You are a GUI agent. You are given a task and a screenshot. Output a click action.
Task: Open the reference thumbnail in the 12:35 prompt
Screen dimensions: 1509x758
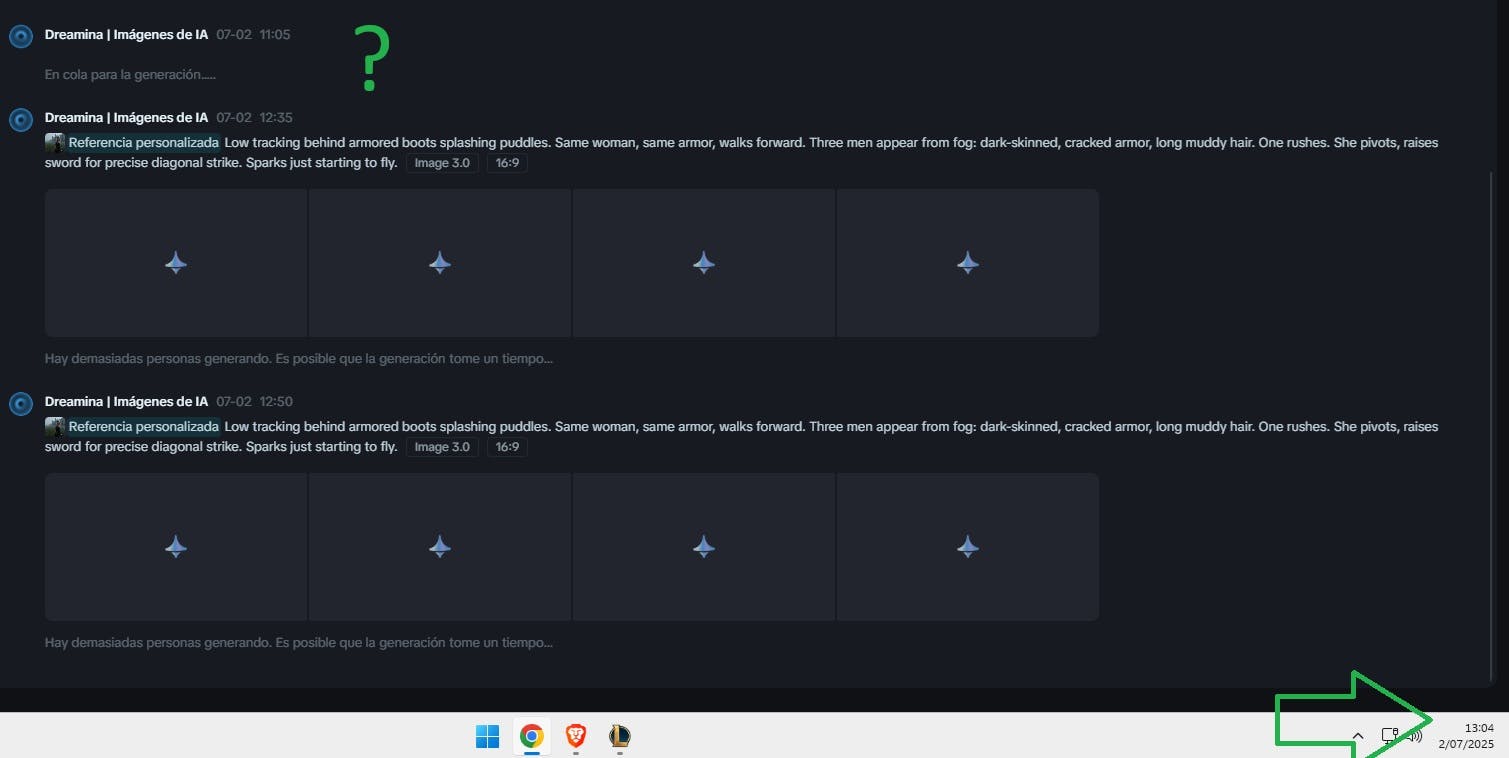tap(55, 143)
